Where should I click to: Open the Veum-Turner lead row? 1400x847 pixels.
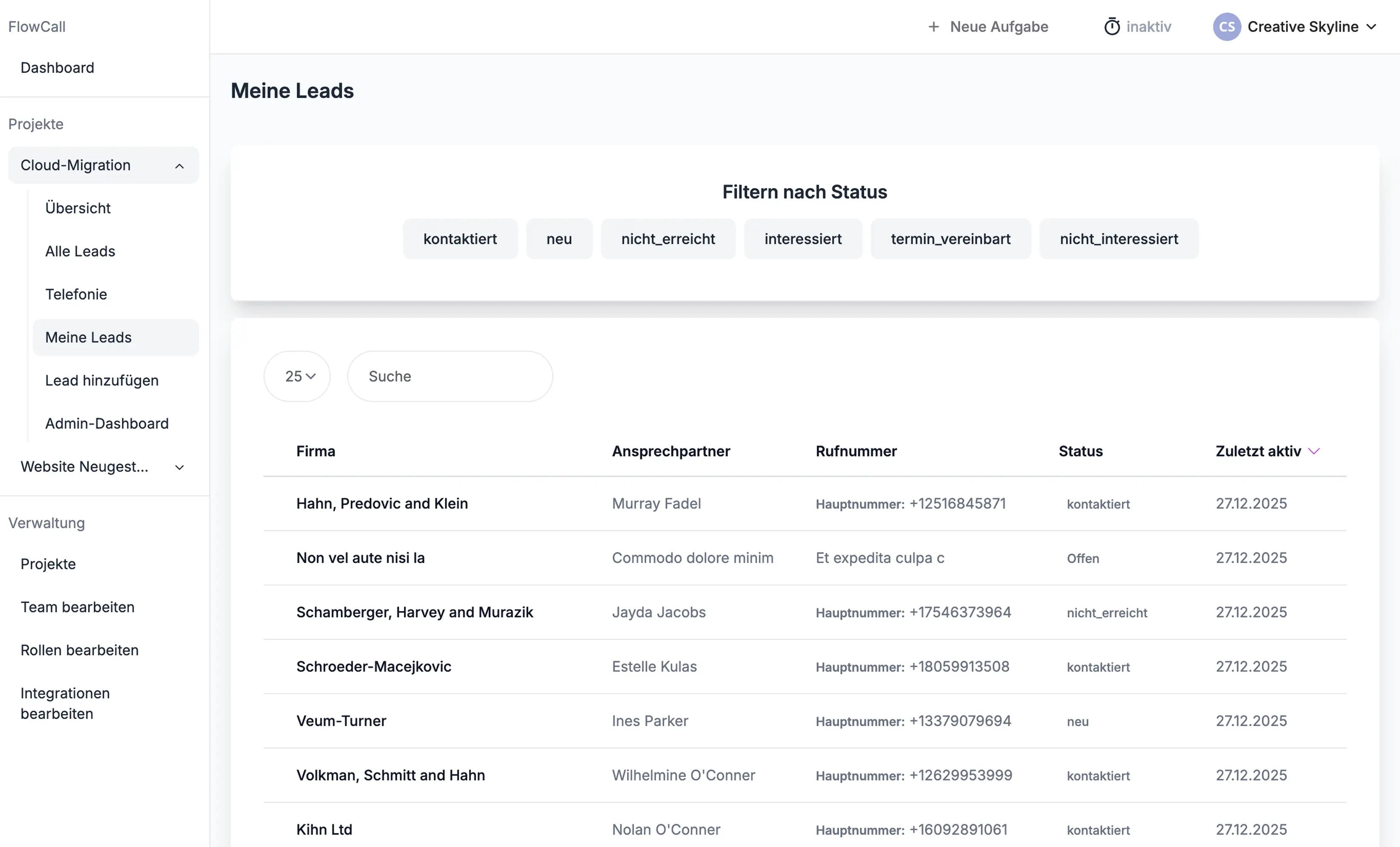tap(341, 720)
